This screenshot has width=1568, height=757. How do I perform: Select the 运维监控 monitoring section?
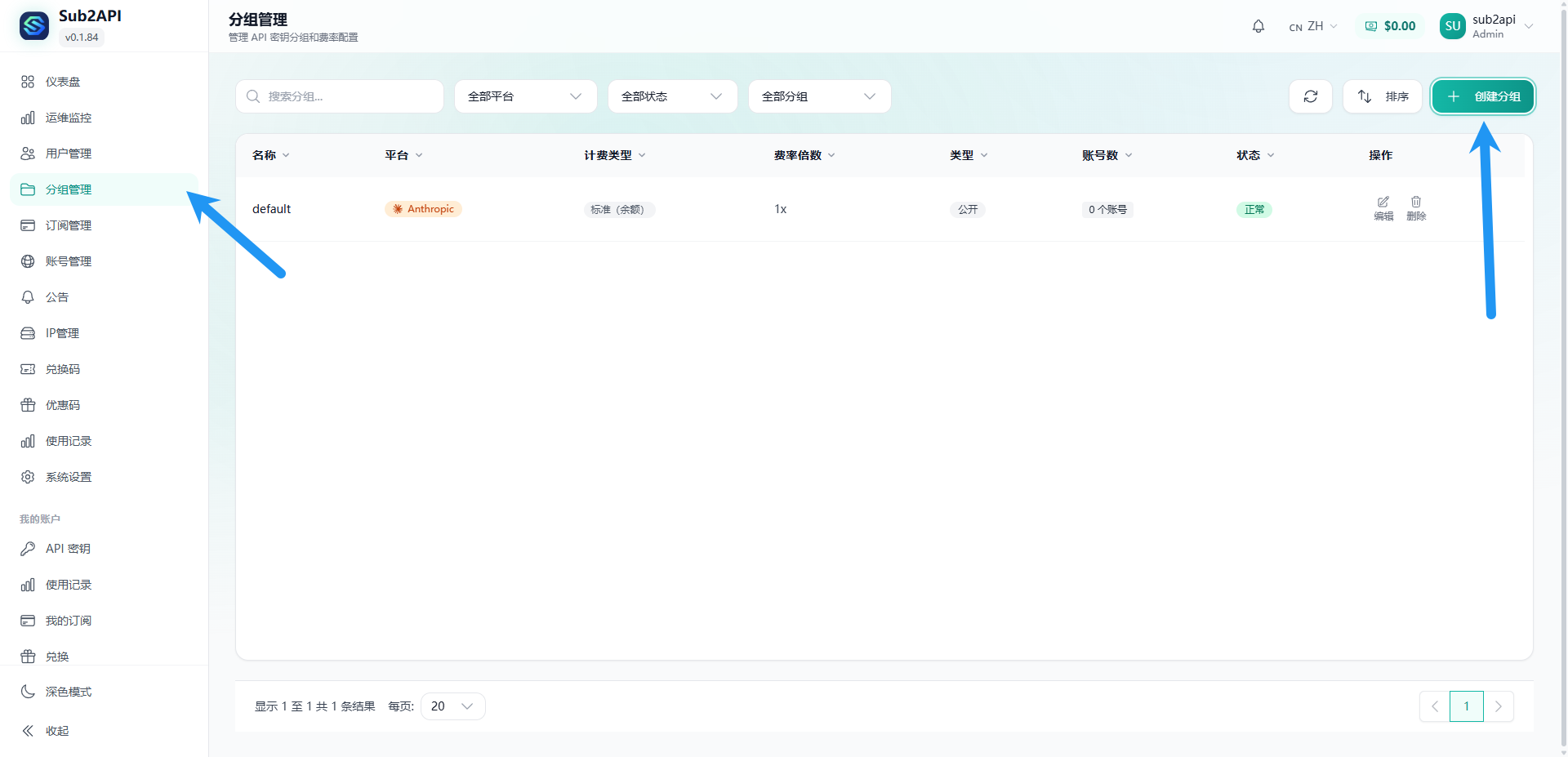tap(65, 118)
